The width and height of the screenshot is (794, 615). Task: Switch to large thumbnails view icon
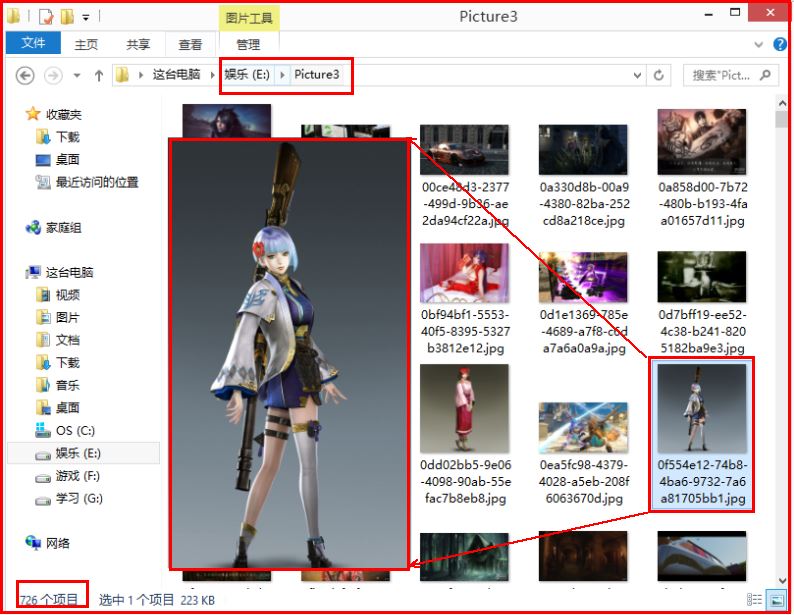[776, 600]
